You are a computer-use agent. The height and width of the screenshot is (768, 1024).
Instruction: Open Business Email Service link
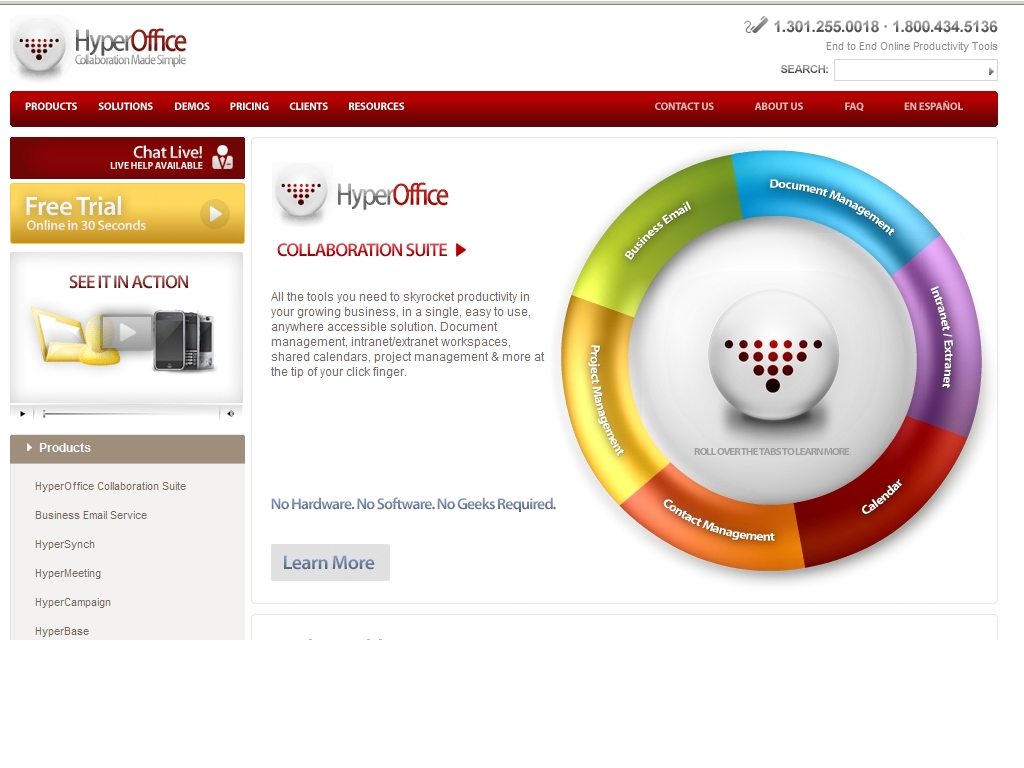(x=91, y=515)
